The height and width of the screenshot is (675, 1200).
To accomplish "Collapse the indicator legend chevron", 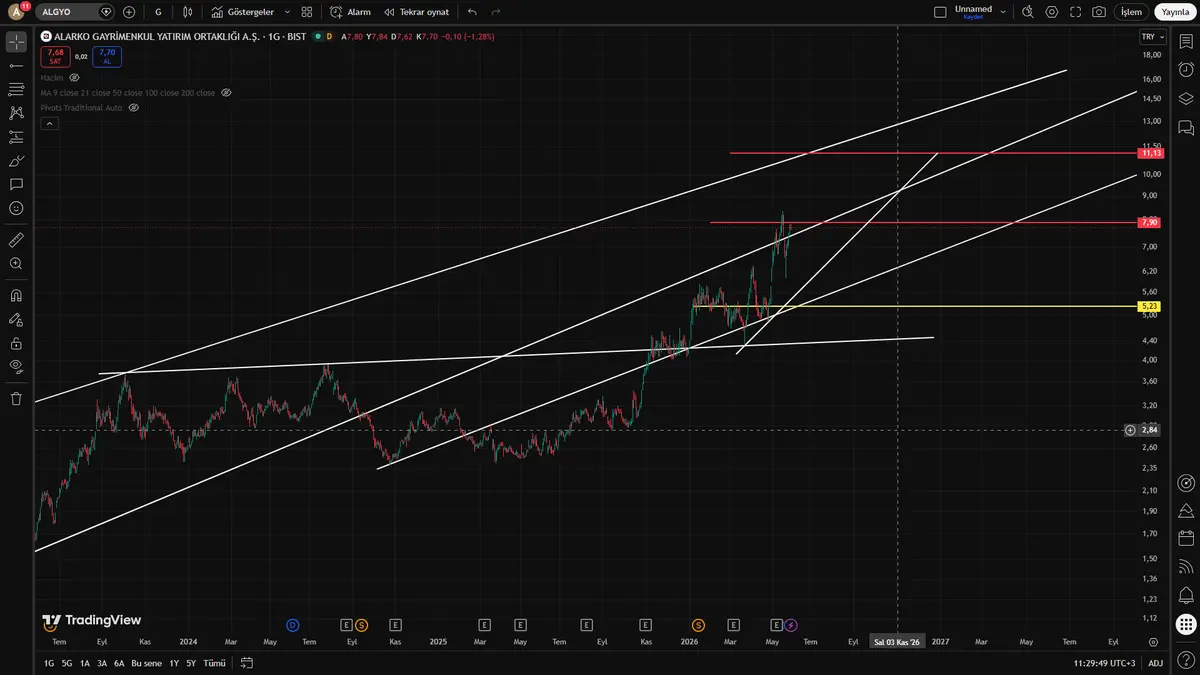I will coord(50,123).
